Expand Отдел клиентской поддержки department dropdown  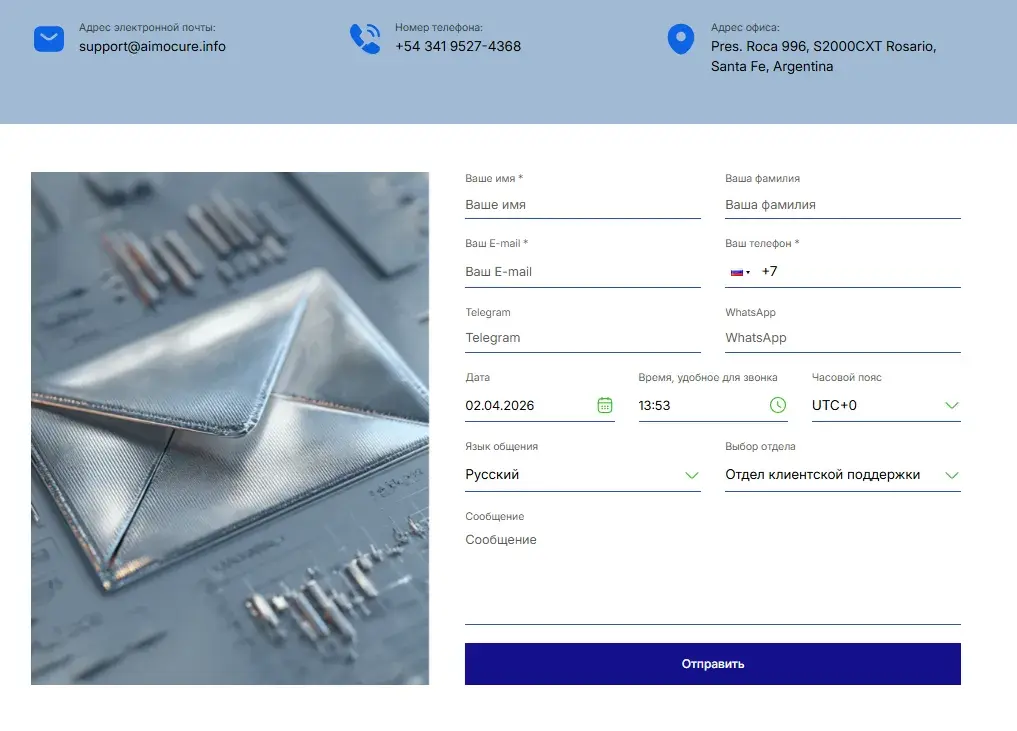click(843, 475)
